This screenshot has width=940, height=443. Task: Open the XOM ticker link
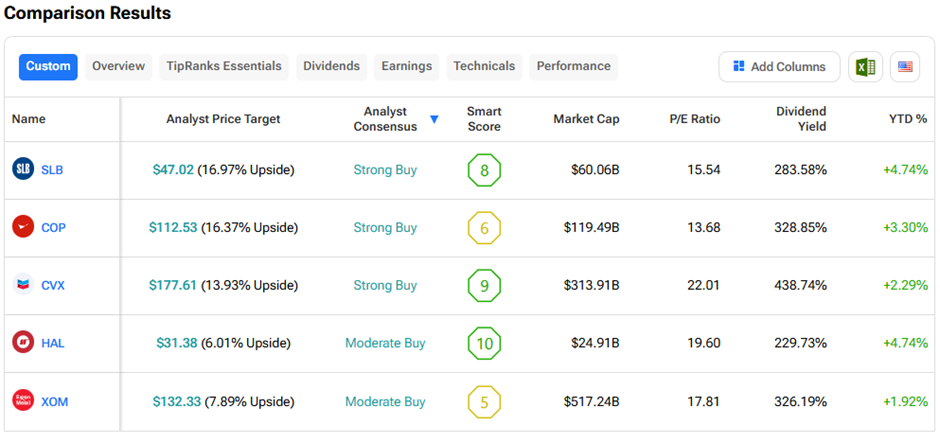coord(54,401)
